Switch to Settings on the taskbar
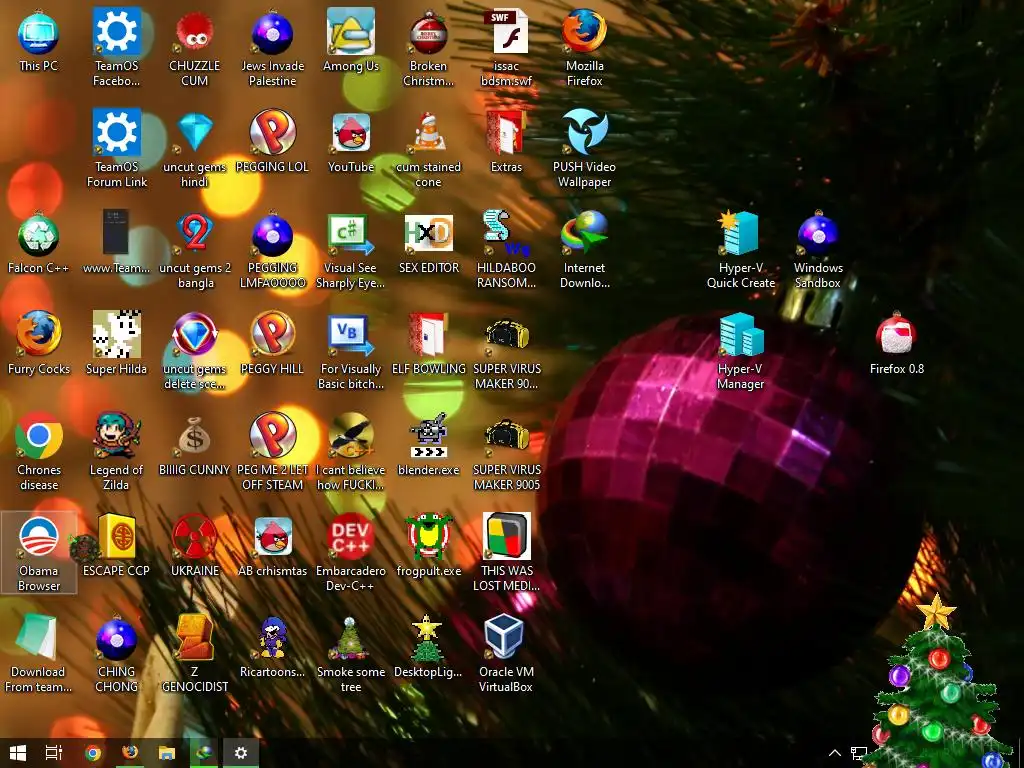1024x768 pixels. (241, 753)
